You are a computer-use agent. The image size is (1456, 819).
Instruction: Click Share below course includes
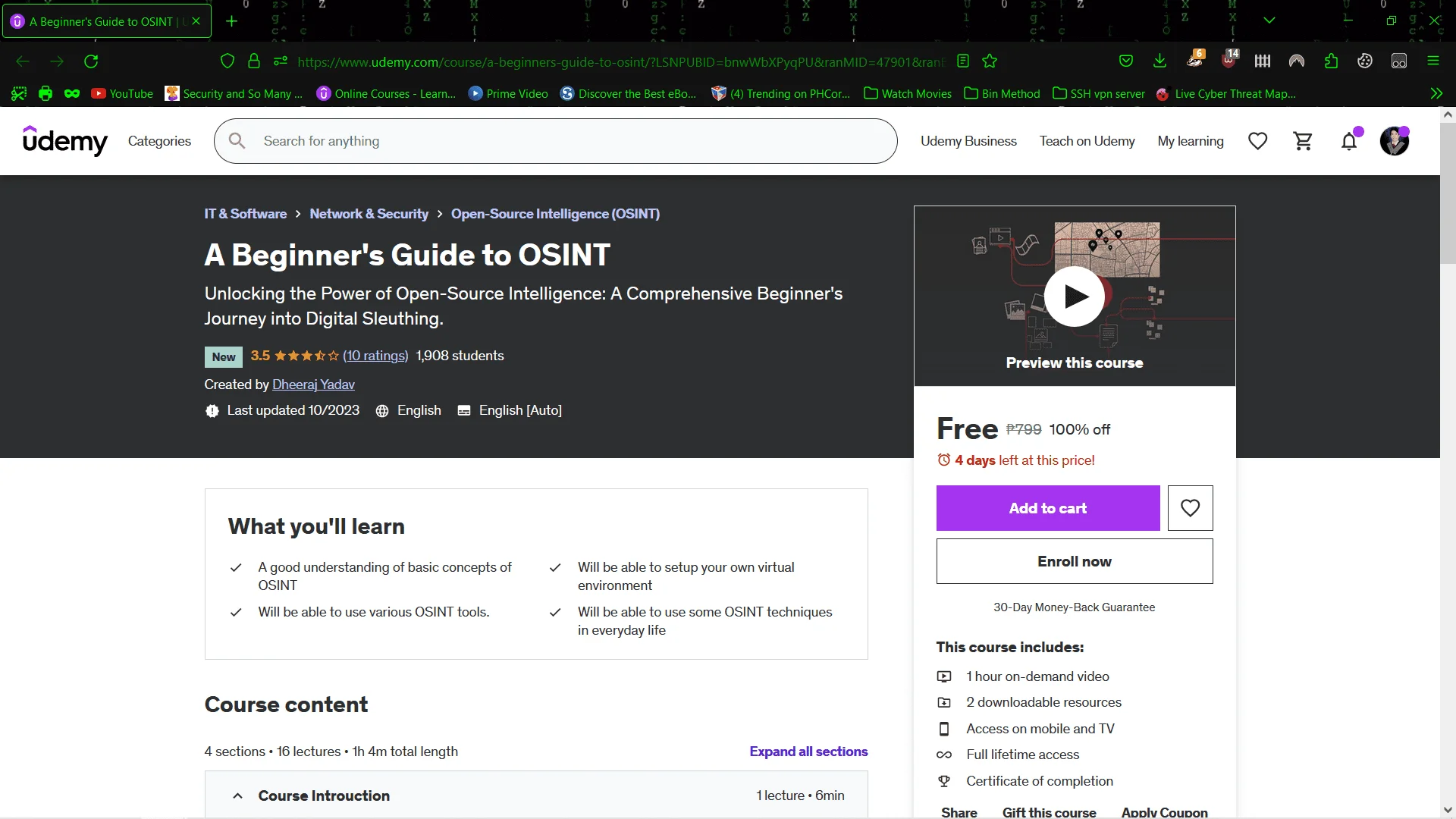(959, 812)
